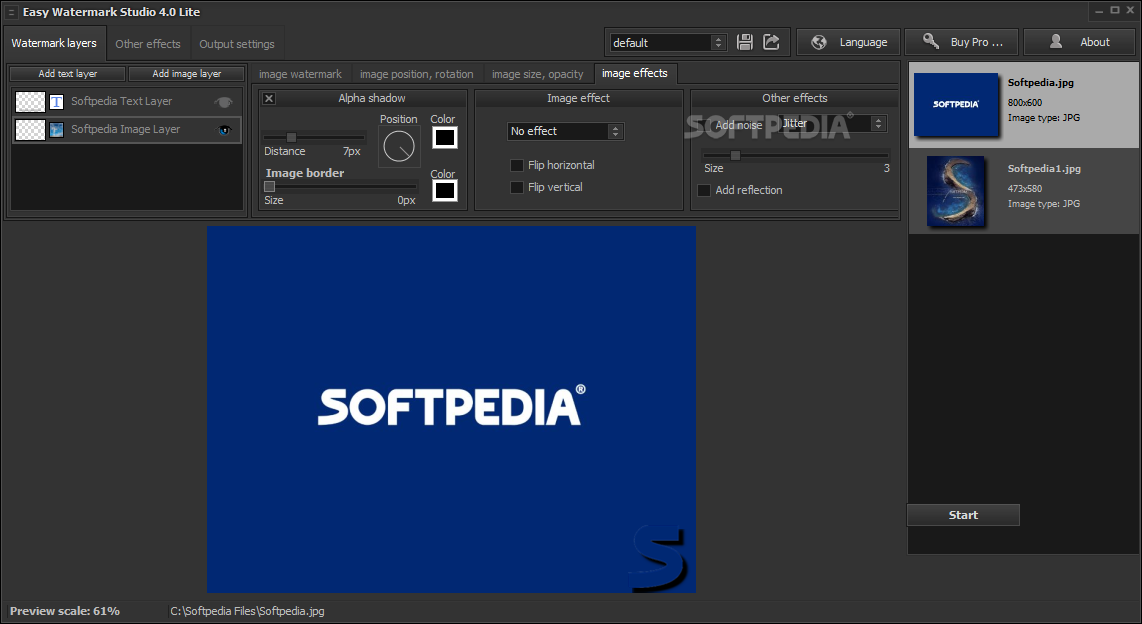The image size is (1142, 624).
Task: Enable the Add noise checkbox
Action: click(704, 125)
